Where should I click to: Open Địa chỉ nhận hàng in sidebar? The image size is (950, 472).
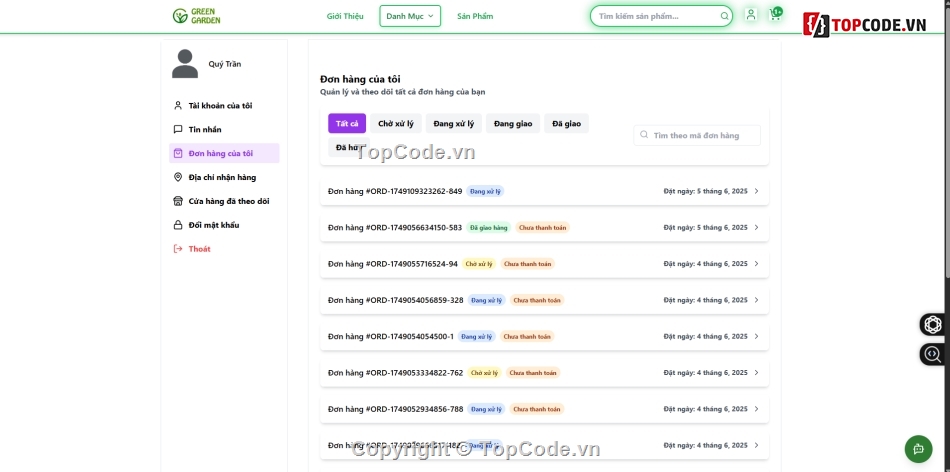(x=224, y=177)
